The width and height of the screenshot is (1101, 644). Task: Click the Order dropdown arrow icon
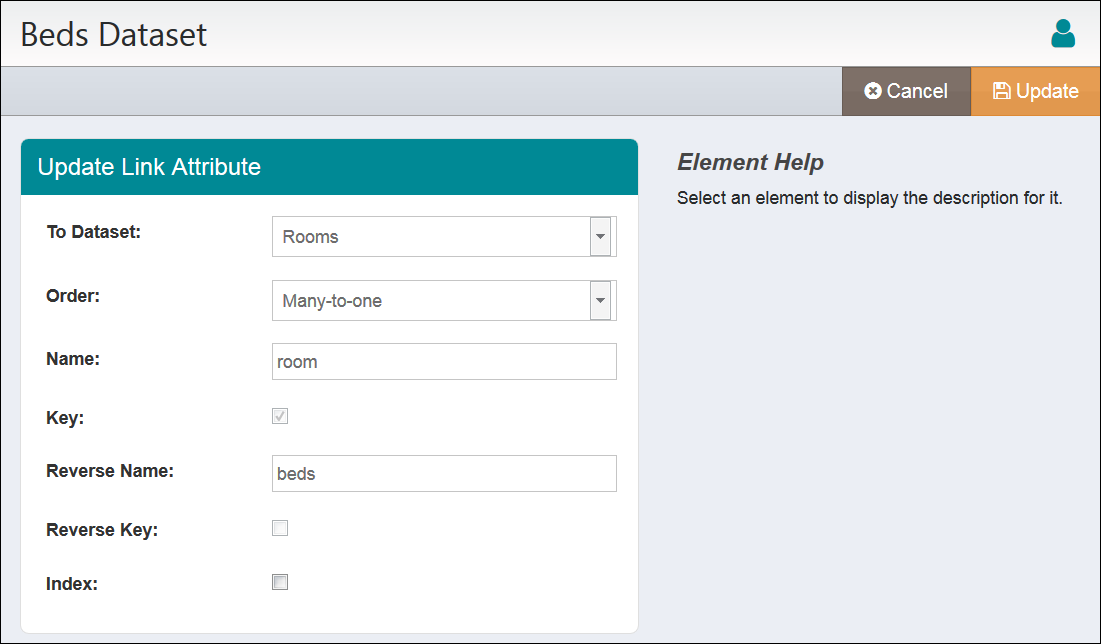pos(600,300)
